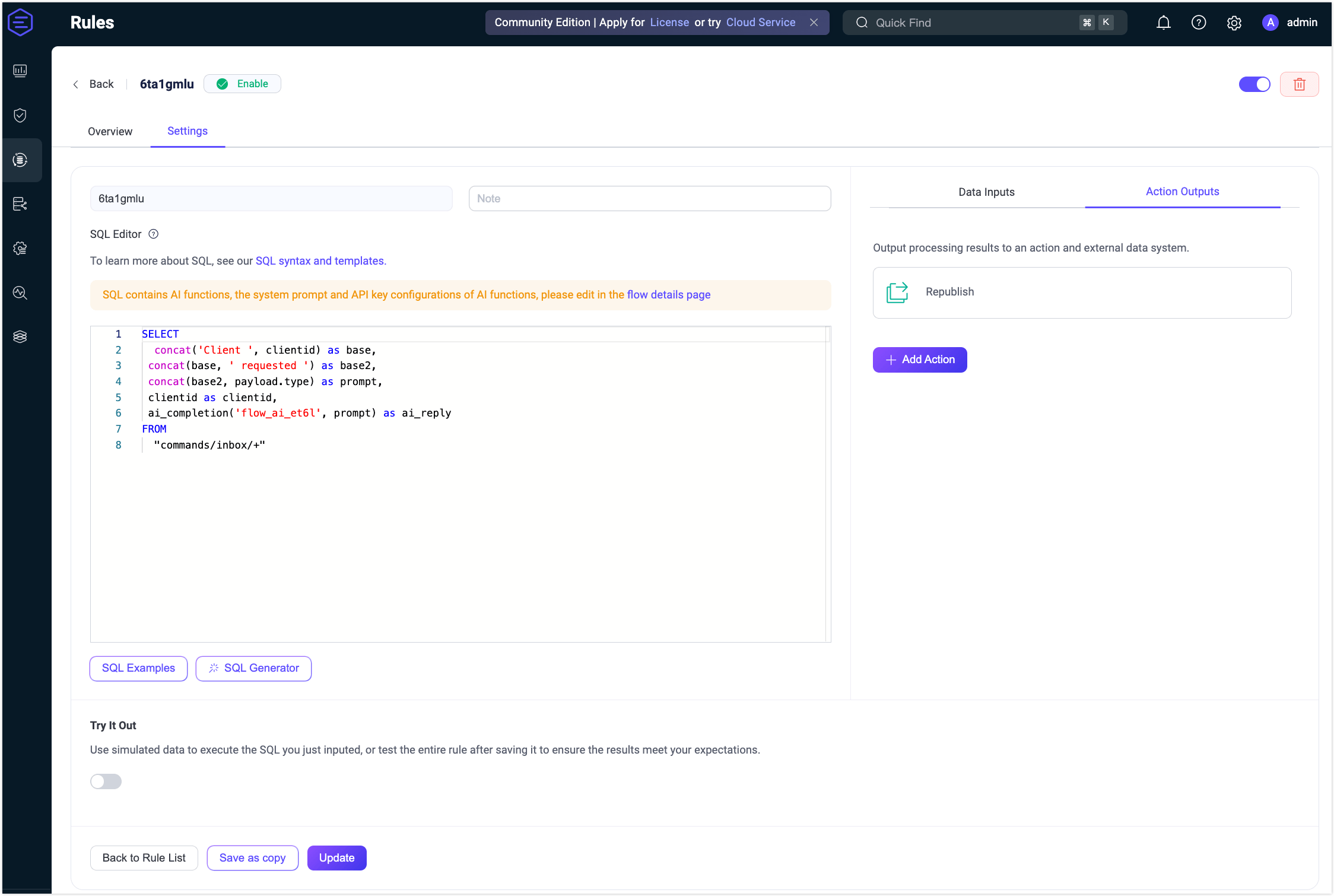Open the Access Control shield icon in sidebar

[20, 115]
